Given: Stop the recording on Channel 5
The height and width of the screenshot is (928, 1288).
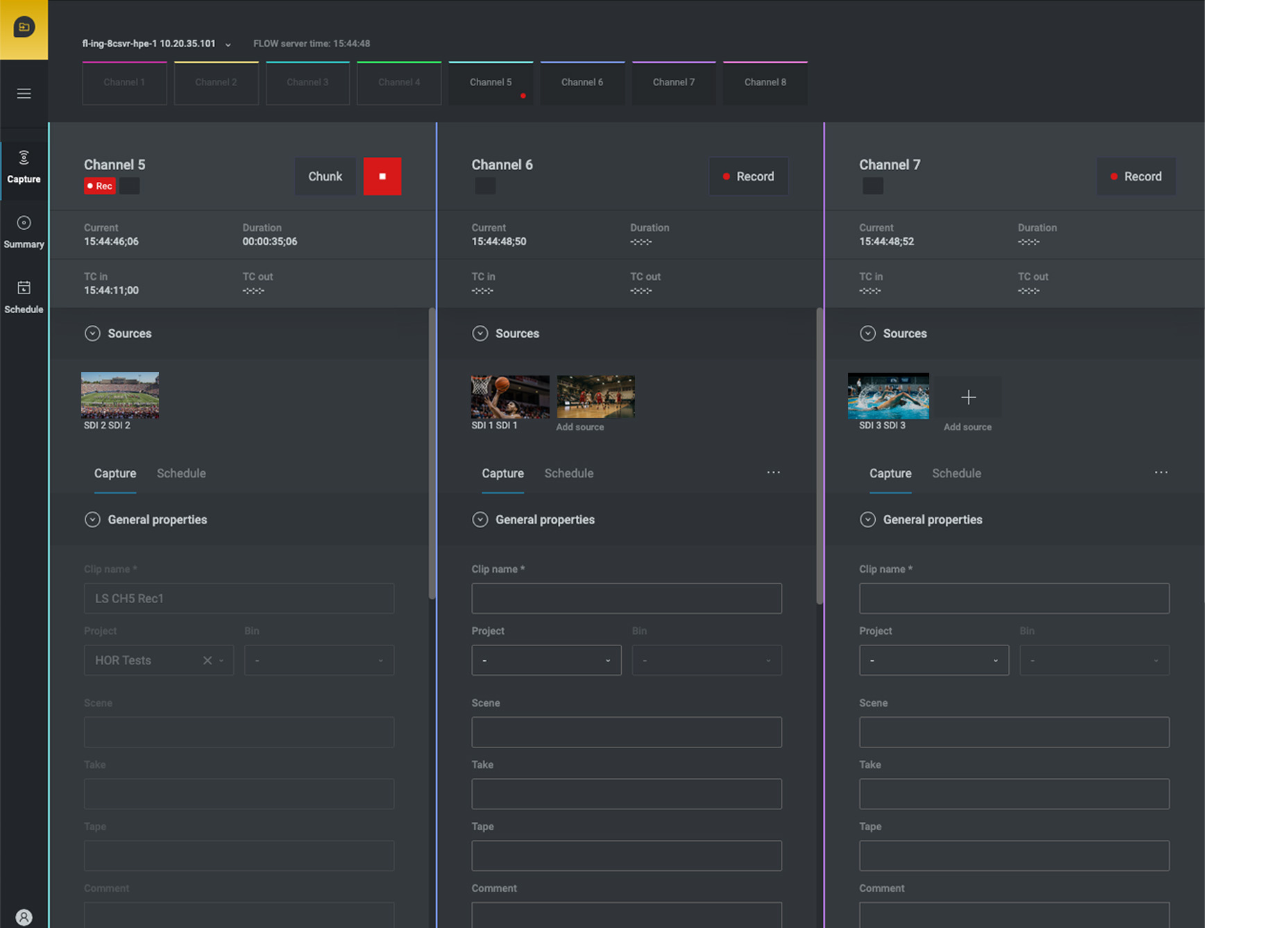Looking at the screenshot, I should pyautogui.click(x=382, y=176).
